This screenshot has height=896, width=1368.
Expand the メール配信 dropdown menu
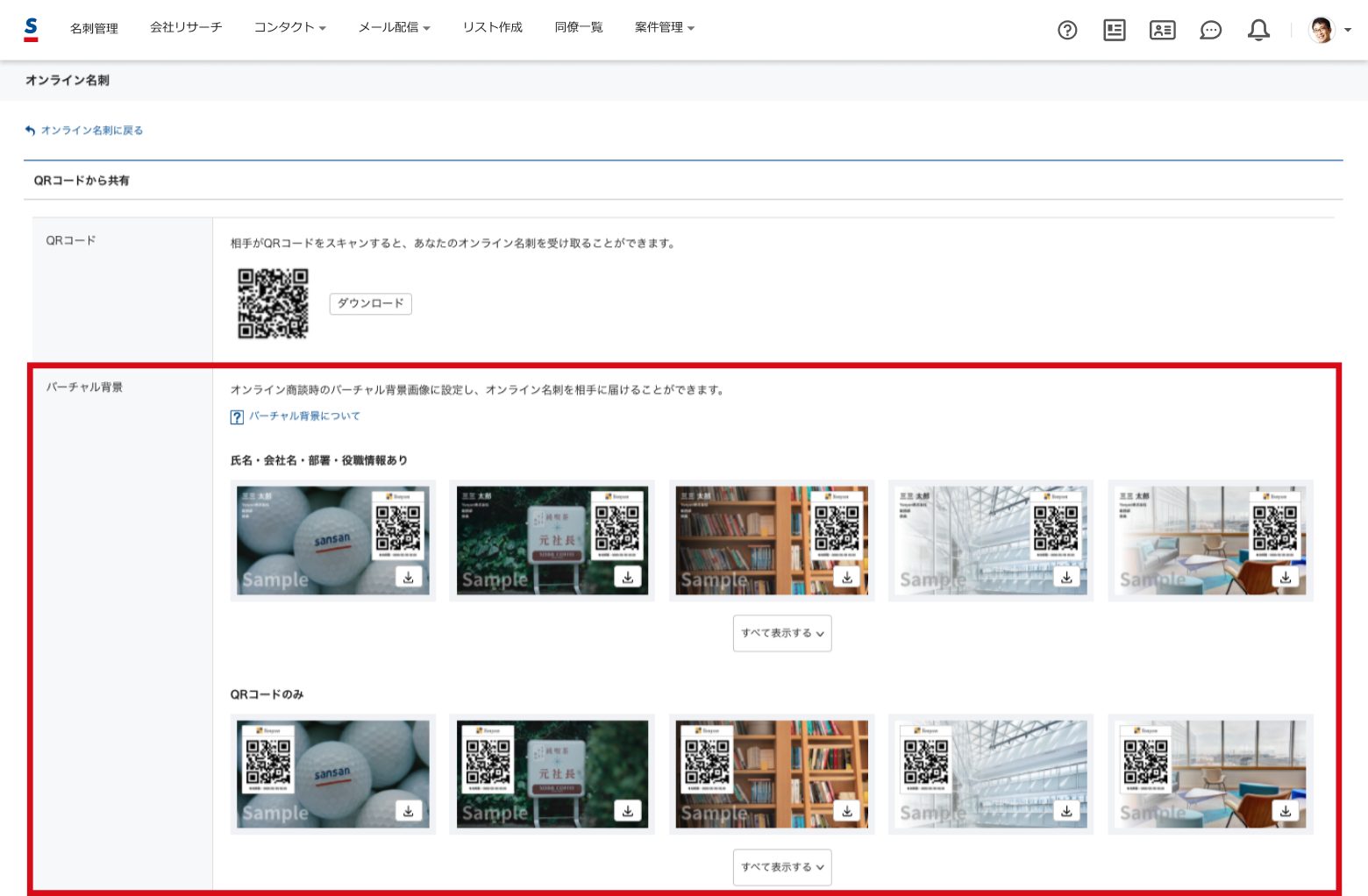tap(394, 27)
